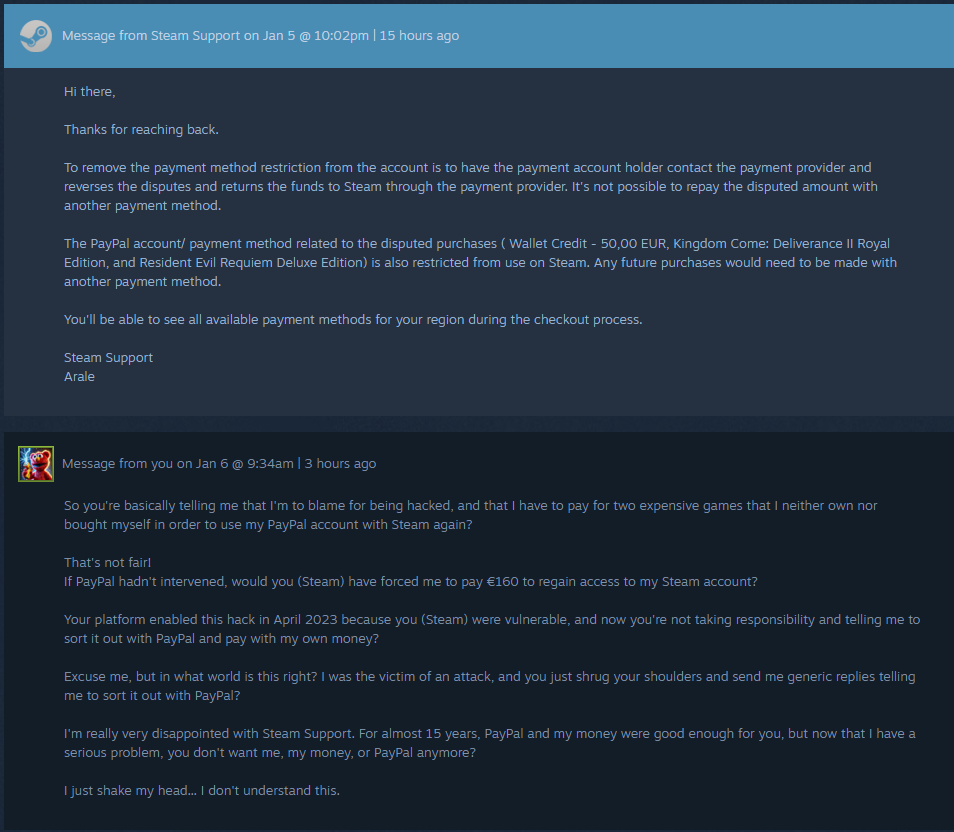Click the paragraph starting 'So you're basically telling me'

coord(470,515)
